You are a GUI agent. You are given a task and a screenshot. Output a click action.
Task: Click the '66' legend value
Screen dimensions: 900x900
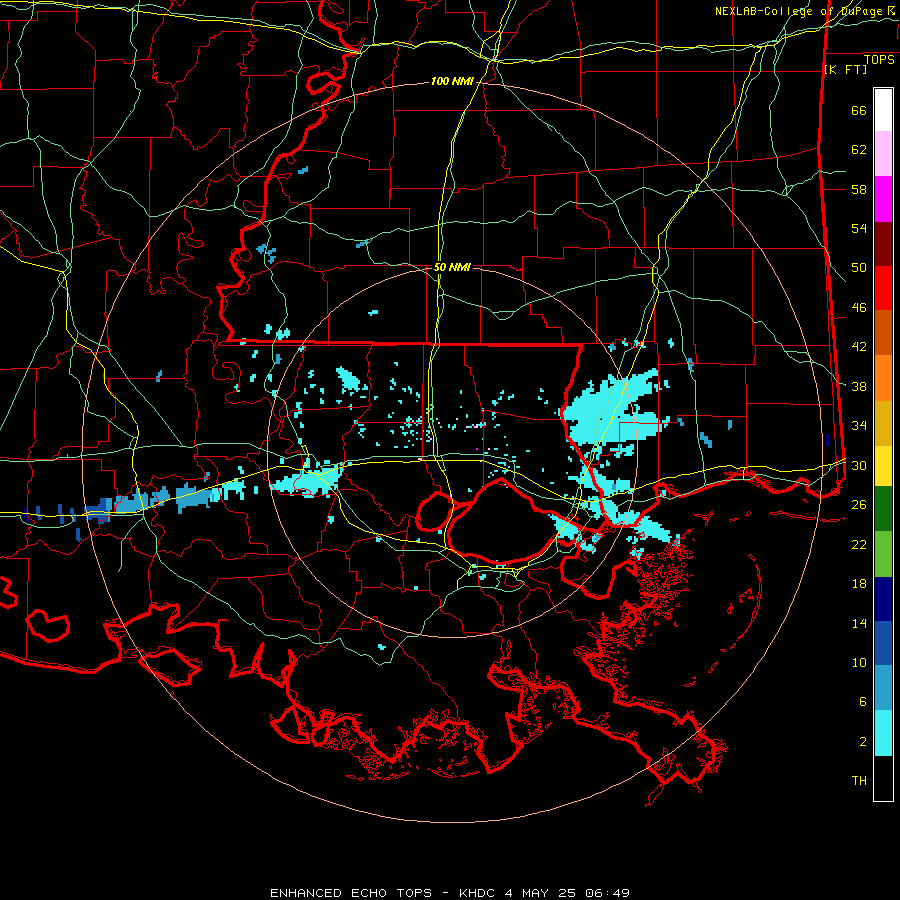[x=859, y=110]
